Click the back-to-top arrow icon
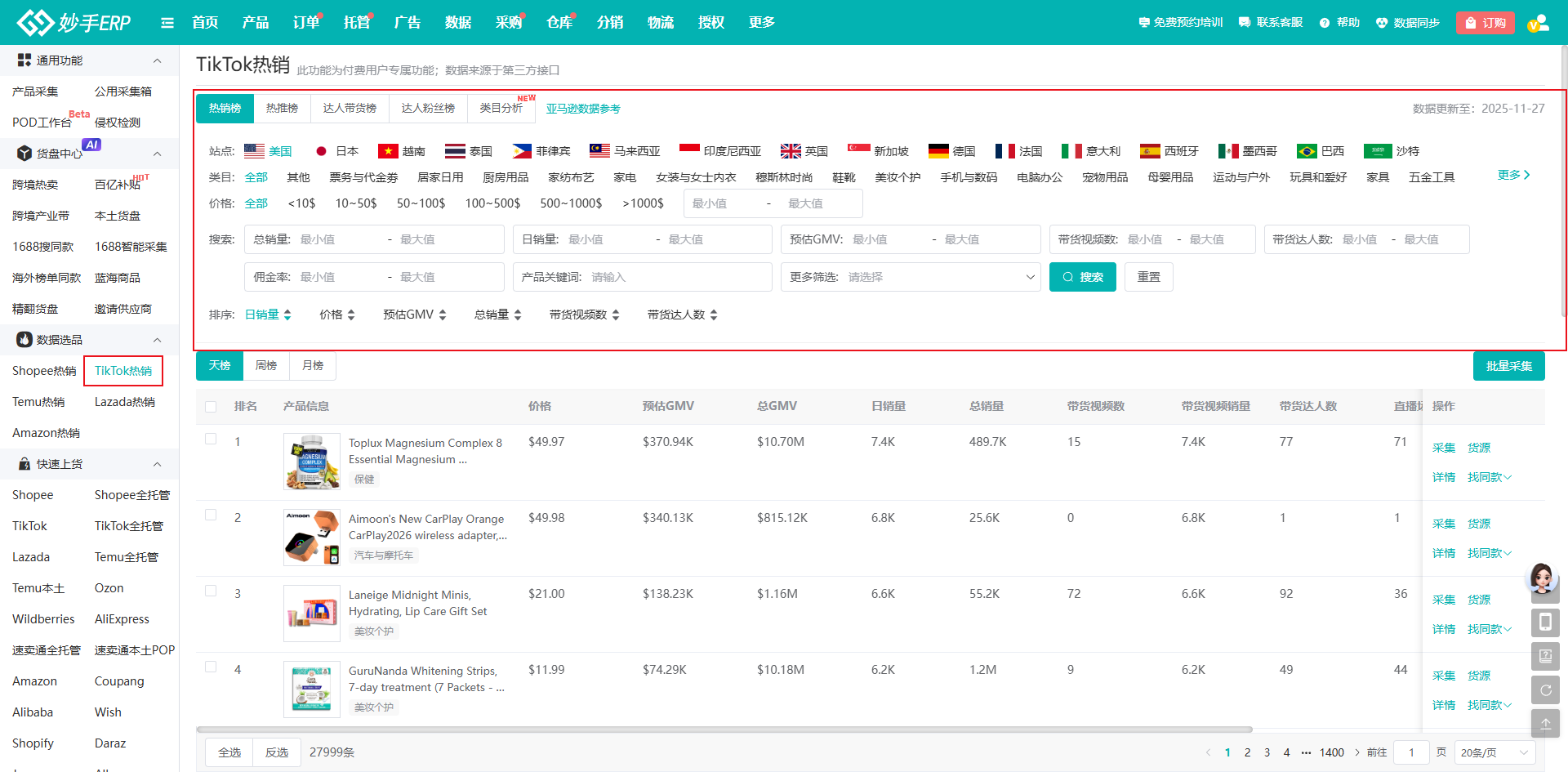Image resolution: width=1568 pixels, height=772 pixels. (1545, 724)
